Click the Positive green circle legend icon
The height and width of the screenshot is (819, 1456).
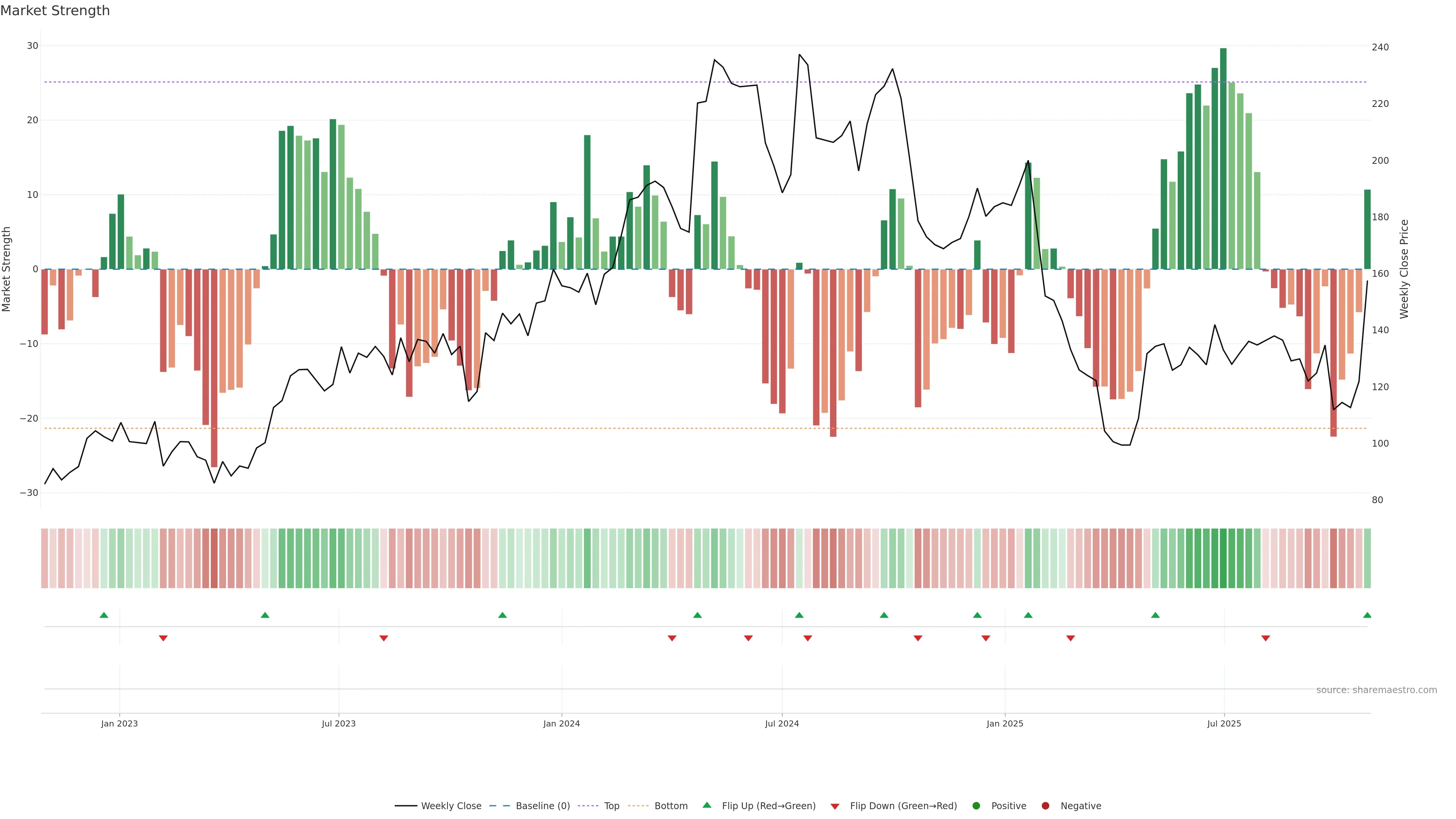pyautogui.click(x=976, y=806)
